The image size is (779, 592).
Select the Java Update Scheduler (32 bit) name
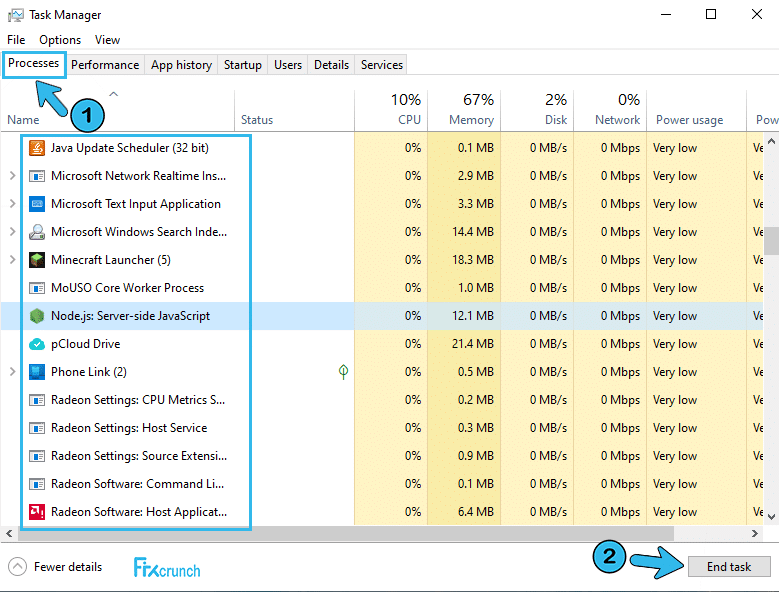tap(130, 148)
